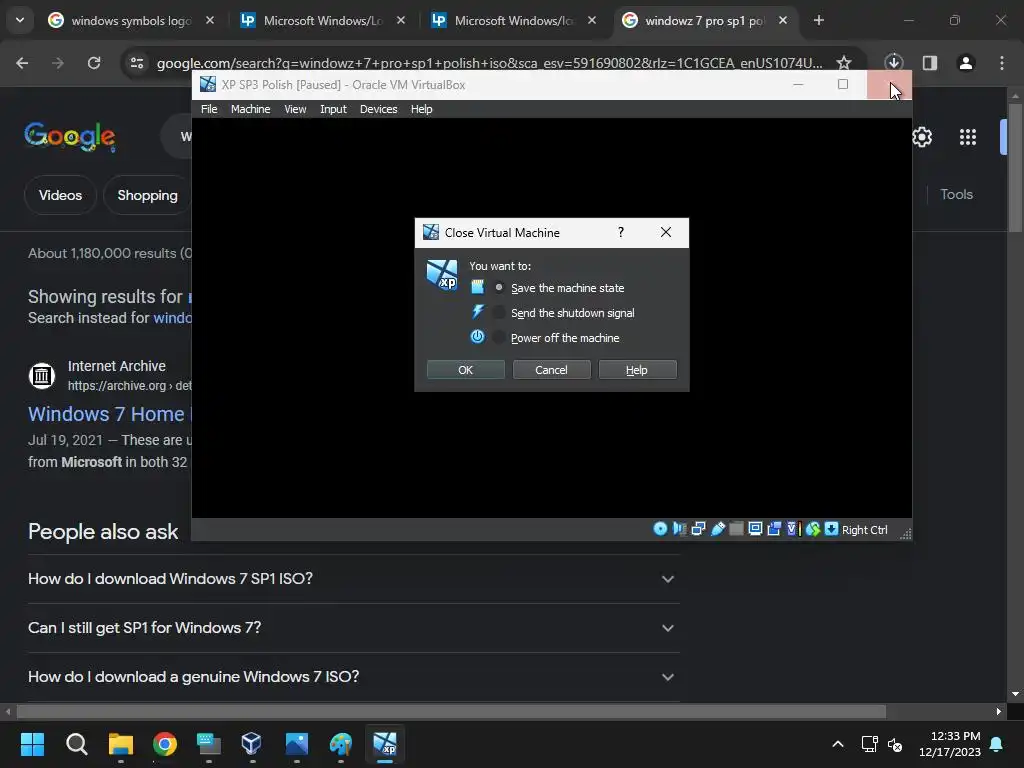Screen dimensions: 1024x768
Task: Click the Chrome address bar URL
Action: [489, 63]
